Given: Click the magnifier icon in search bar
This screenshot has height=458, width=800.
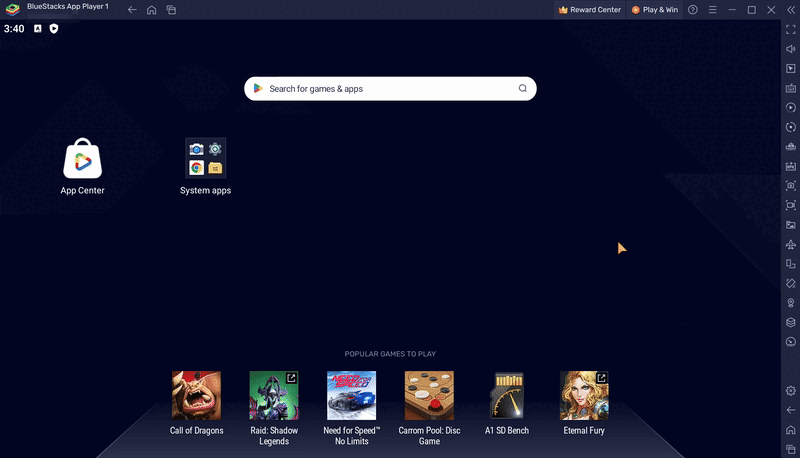Looking at the screenshot, I should click(522, 88).
